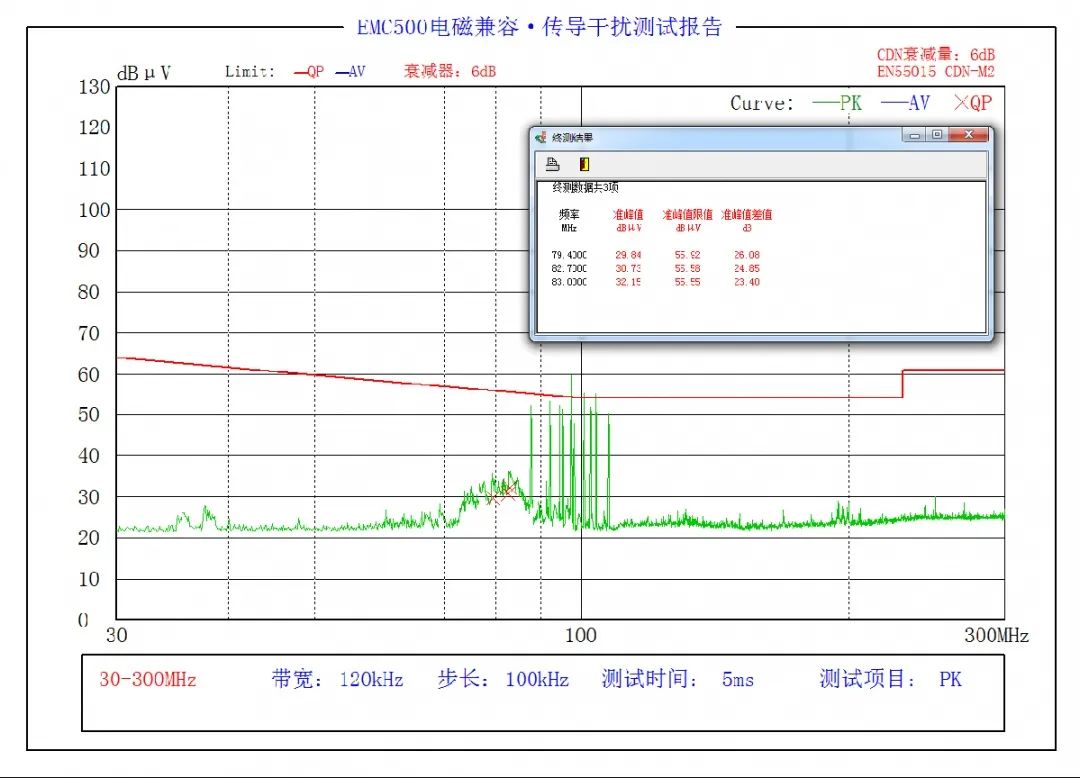
Task: Click the printer icon in results window
Action: [x=552, y=165]
